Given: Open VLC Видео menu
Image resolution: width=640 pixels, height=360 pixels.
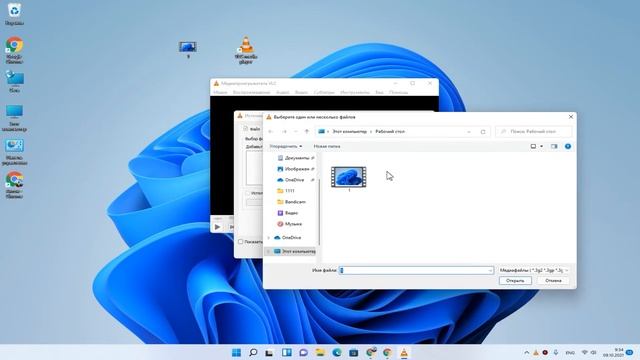Looking at the screenshot, I should pyautogui.click(x=302, y=93).
